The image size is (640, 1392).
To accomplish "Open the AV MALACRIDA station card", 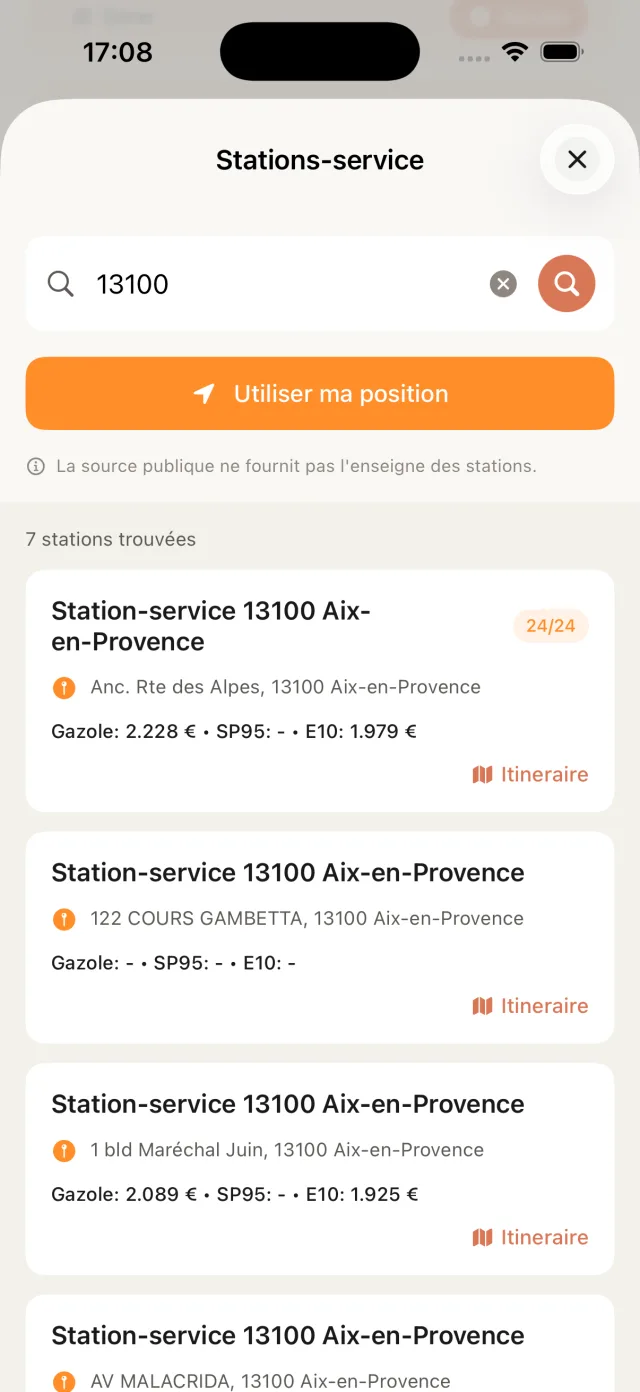I will click(x=288, y=1336).
